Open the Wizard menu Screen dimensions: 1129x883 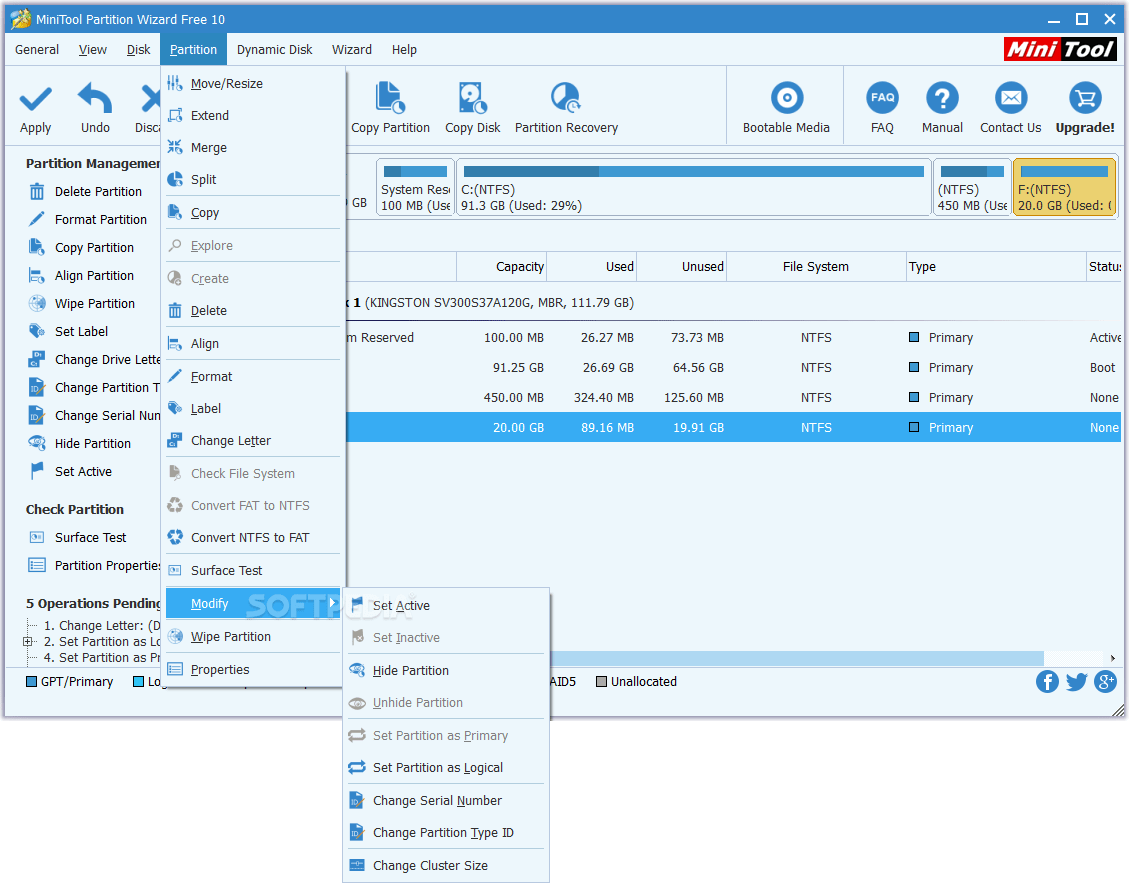tap(351, 50)
